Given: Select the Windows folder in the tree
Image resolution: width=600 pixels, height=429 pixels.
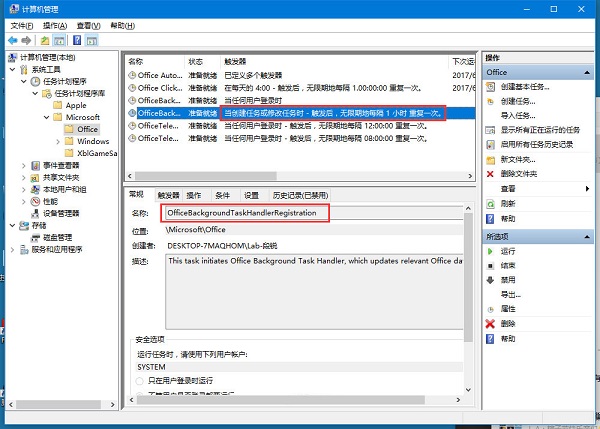Looking at the screenshot, I should click(93, 141).
